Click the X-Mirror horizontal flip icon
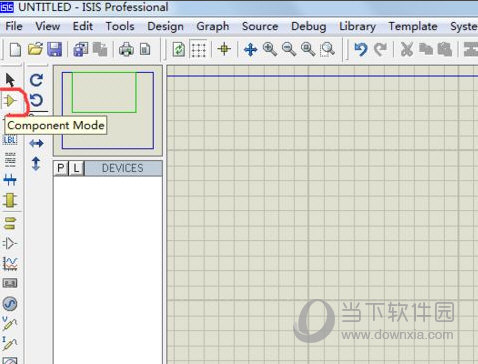The width and height of the screenshot is (478, 364). [x=36, y=143]
